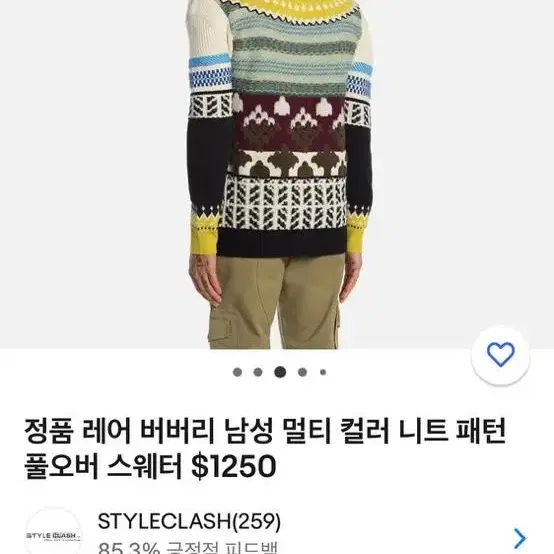Open the 85.3% positive feedback text
Screen dimensions: 554x554
coord(188,548)
